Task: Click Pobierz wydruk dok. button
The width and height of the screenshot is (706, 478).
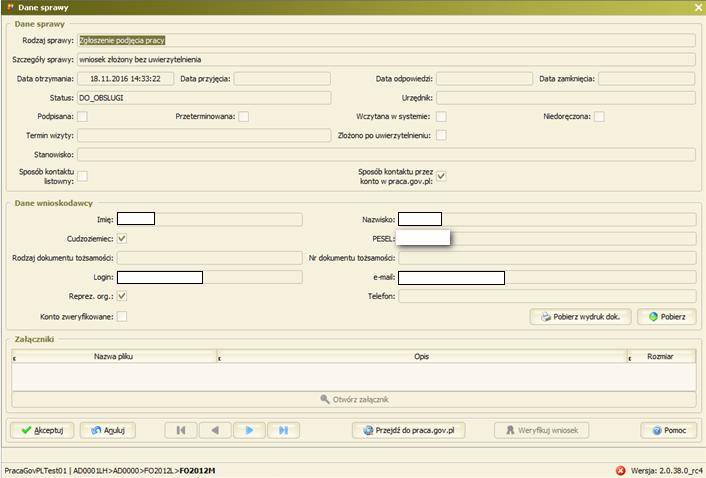Action: pos(581,317)
